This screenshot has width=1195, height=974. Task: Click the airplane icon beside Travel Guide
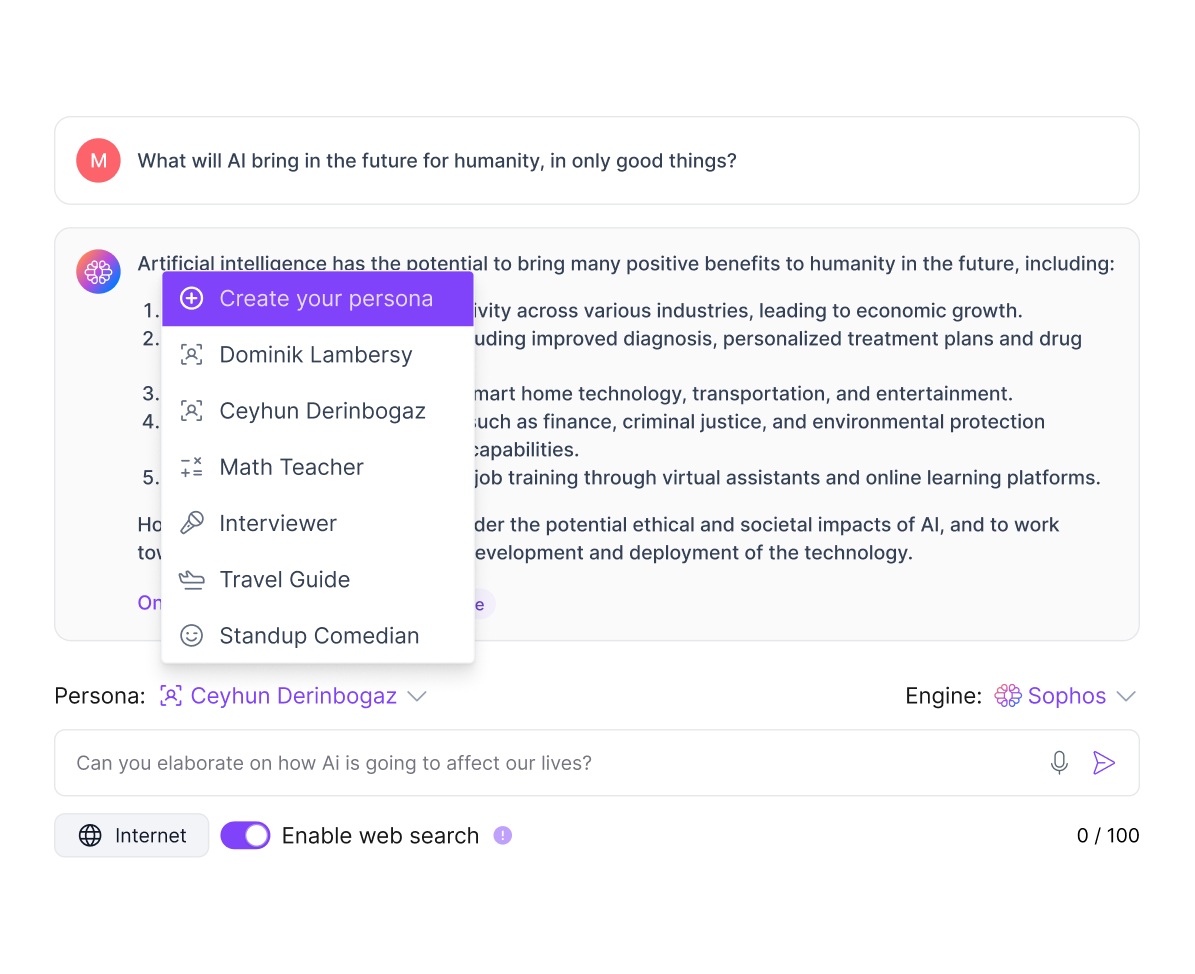click(191, 579)
